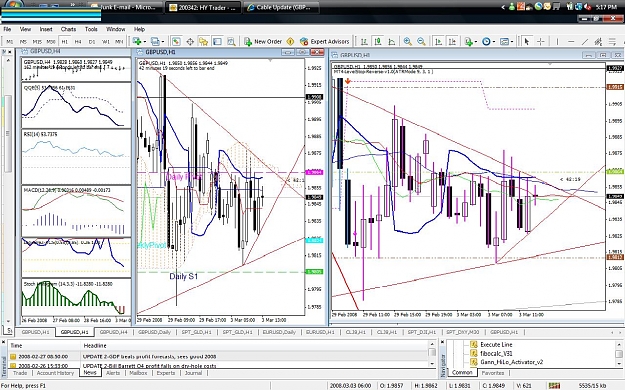Click the connection status bars icon

tap(554, 385)
